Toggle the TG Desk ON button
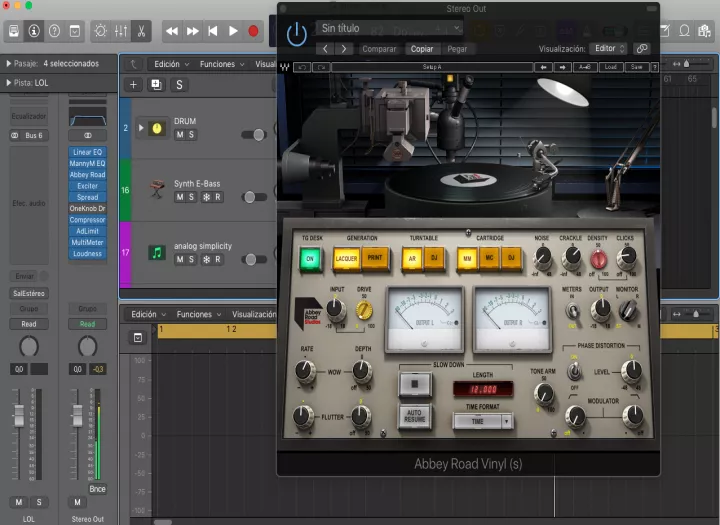Image resolution: width=720 pixels, height=525 pixels. coord(310,259)
